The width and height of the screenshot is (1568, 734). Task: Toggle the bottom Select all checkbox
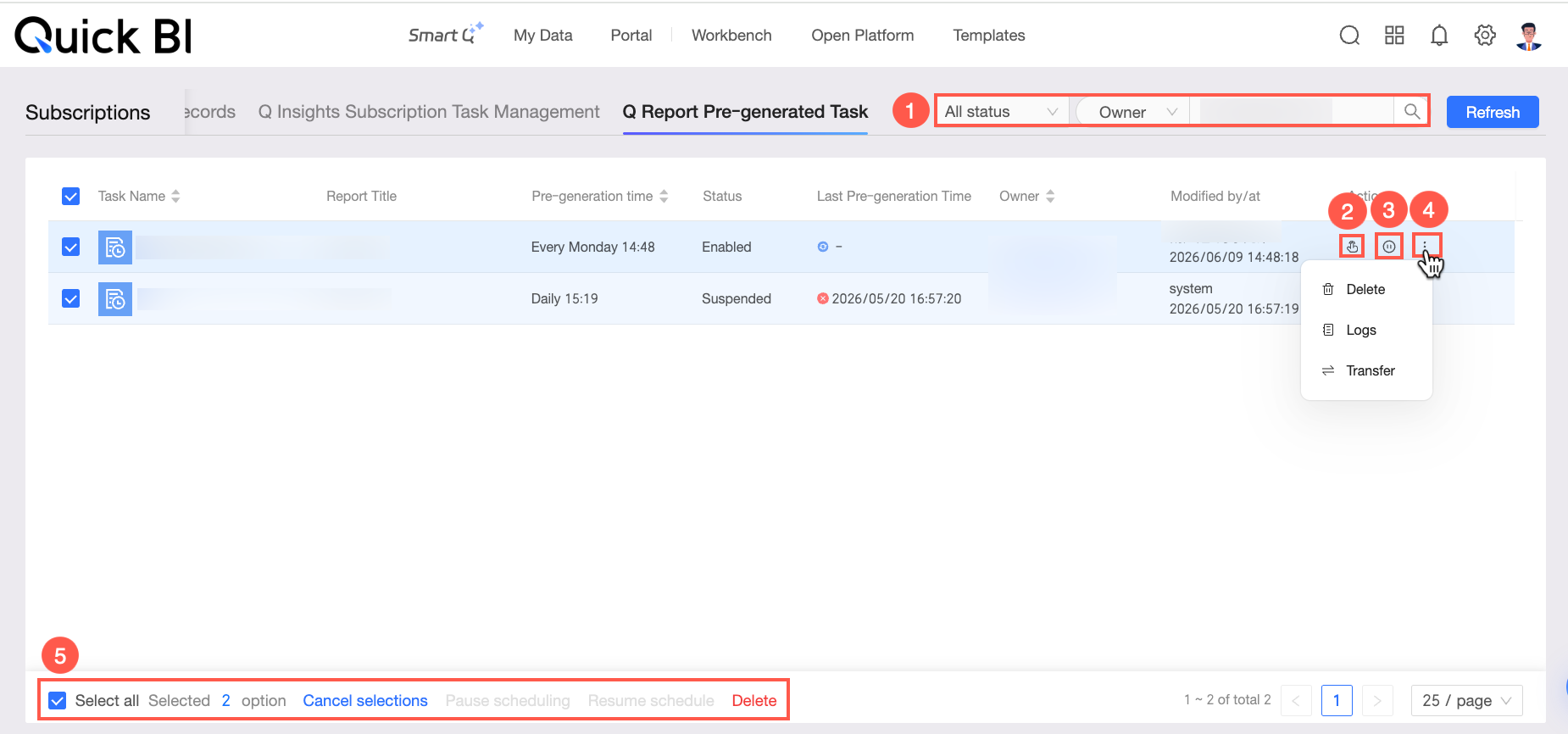point(58,700)
